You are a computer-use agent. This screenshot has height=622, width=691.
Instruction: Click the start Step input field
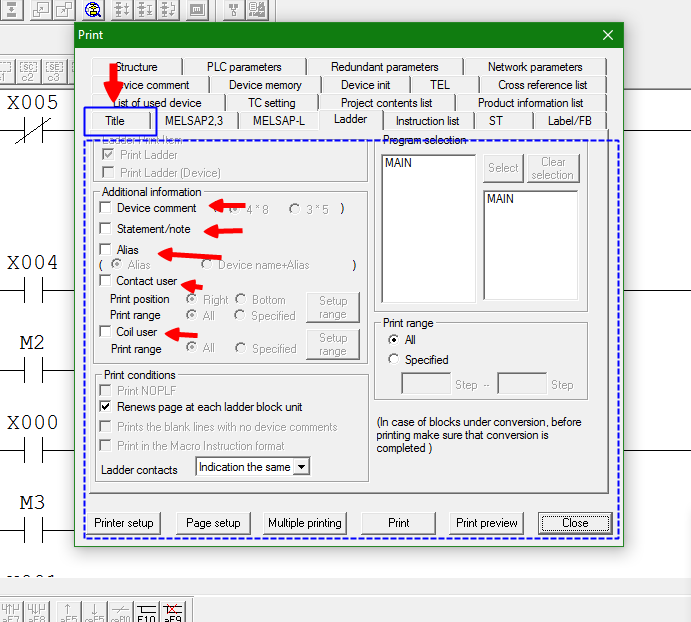426,383
